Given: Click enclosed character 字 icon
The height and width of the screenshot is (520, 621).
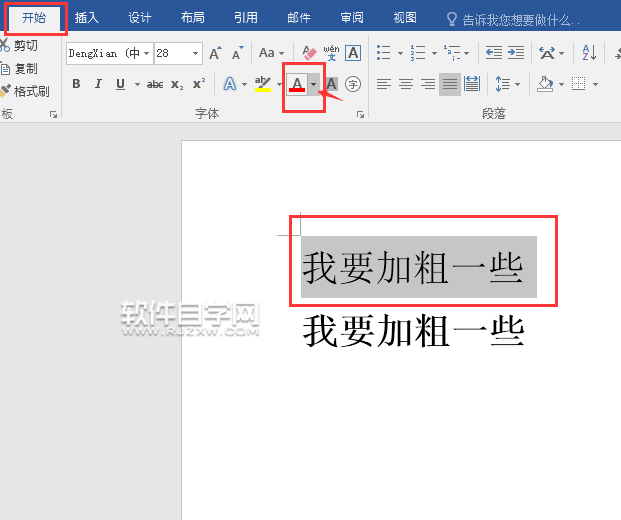Looking at the screenshot, I should point(352,84).
